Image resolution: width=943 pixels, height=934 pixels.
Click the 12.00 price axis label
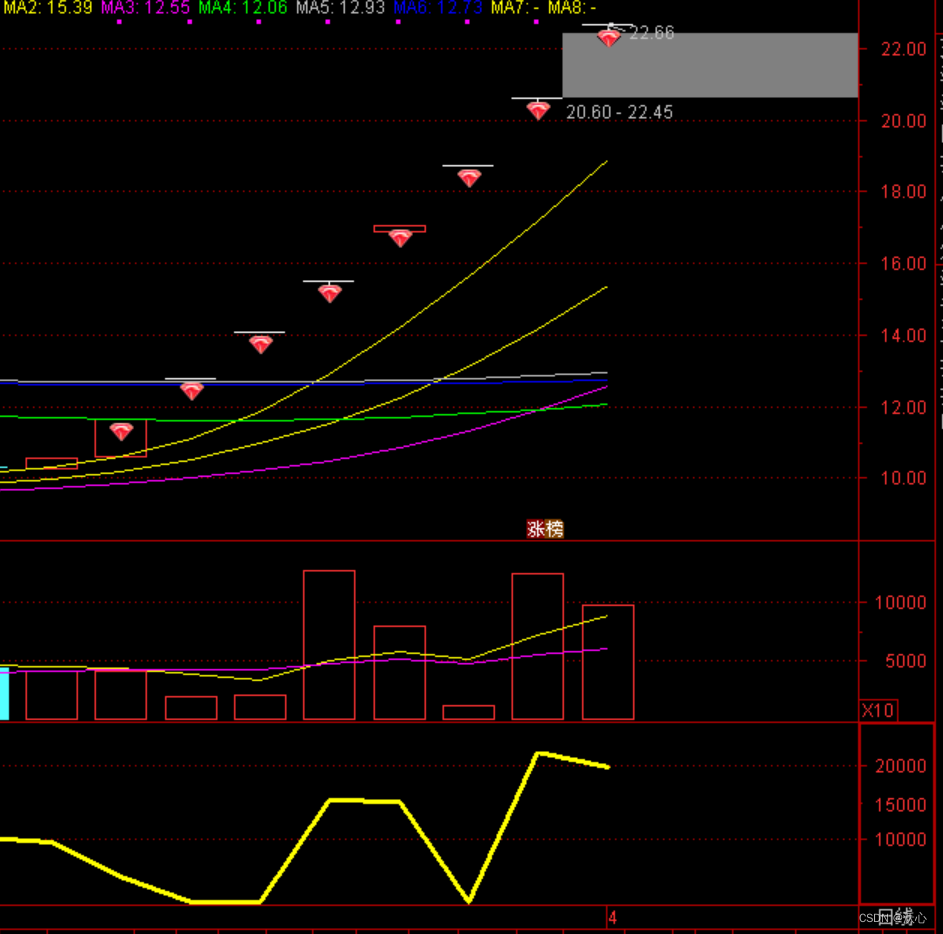pyautogui.click(x=903, y=407)
